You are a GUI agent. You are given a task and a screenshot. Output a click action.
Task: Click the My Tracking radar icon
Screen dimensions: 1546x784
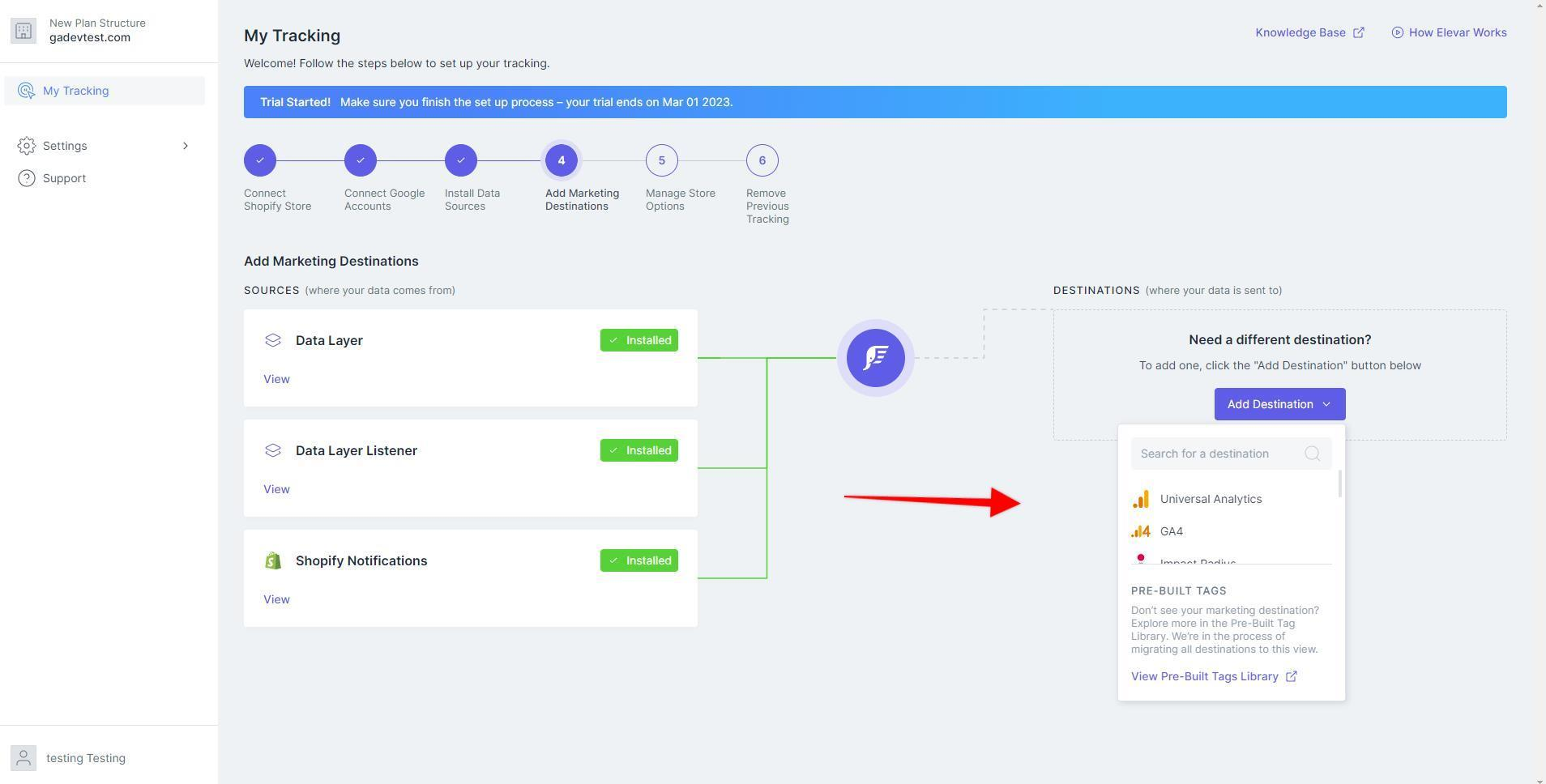click(26, 91)
